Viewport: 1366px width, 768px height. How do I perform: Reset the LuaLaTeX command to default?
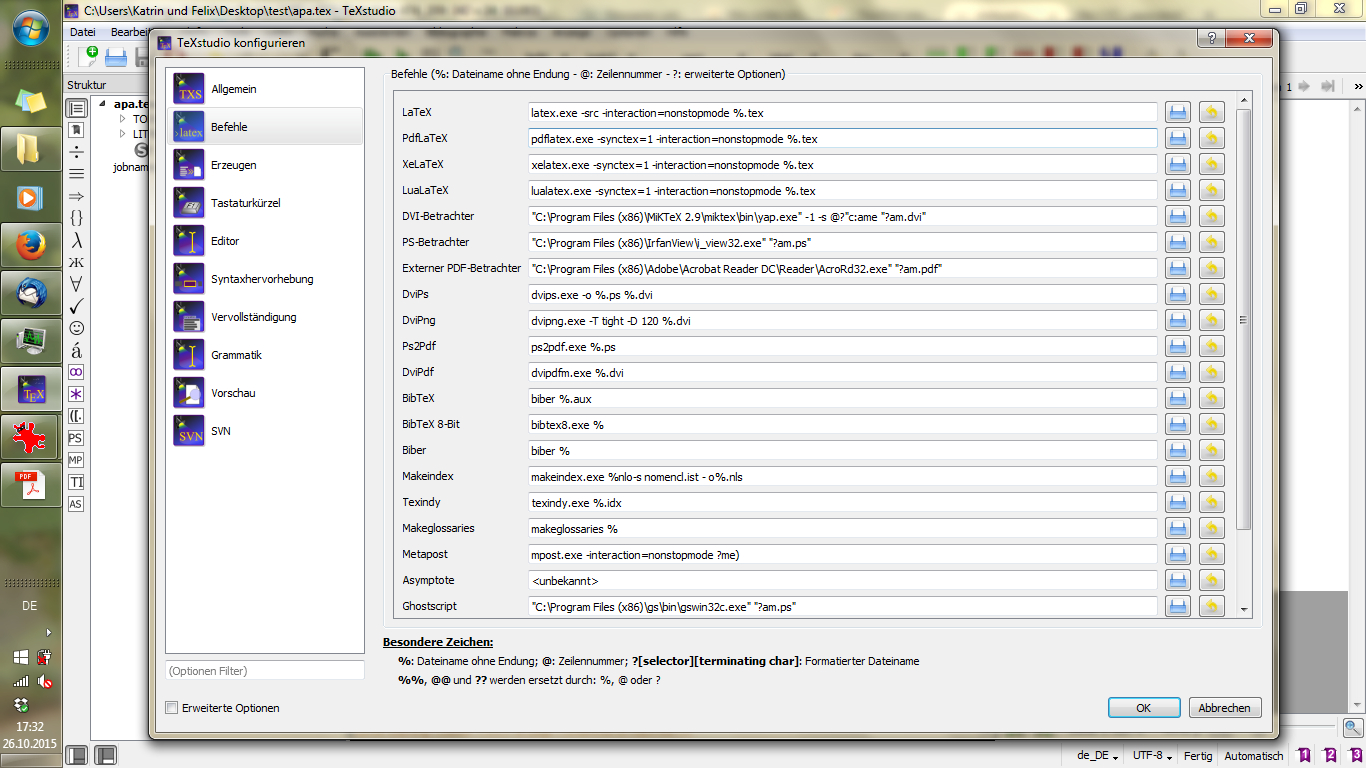(x=1211, y=190)
